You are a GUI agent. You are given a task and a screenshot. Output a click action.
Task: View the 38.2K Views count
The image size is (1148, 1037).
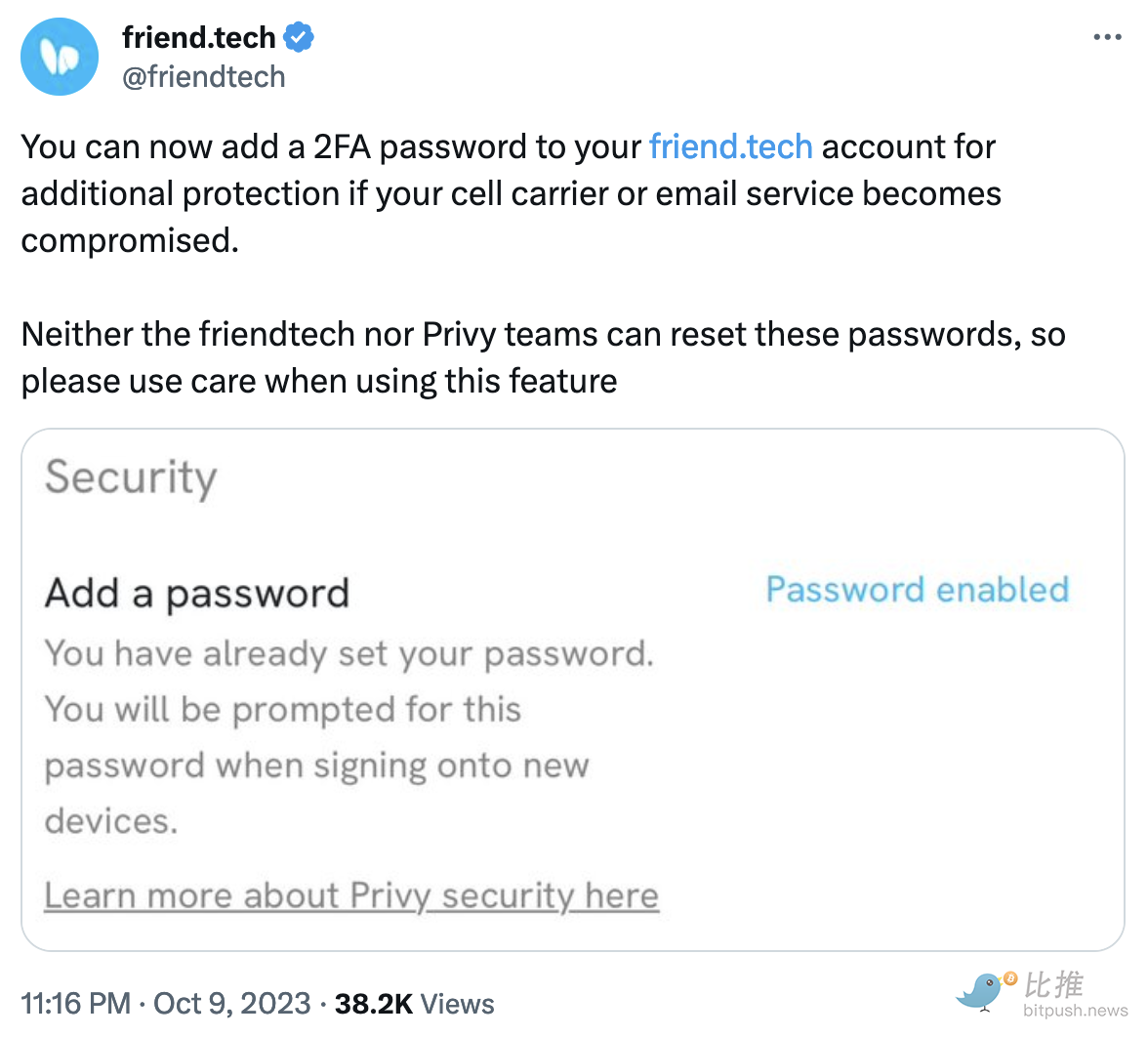[x=414, y=1004]
